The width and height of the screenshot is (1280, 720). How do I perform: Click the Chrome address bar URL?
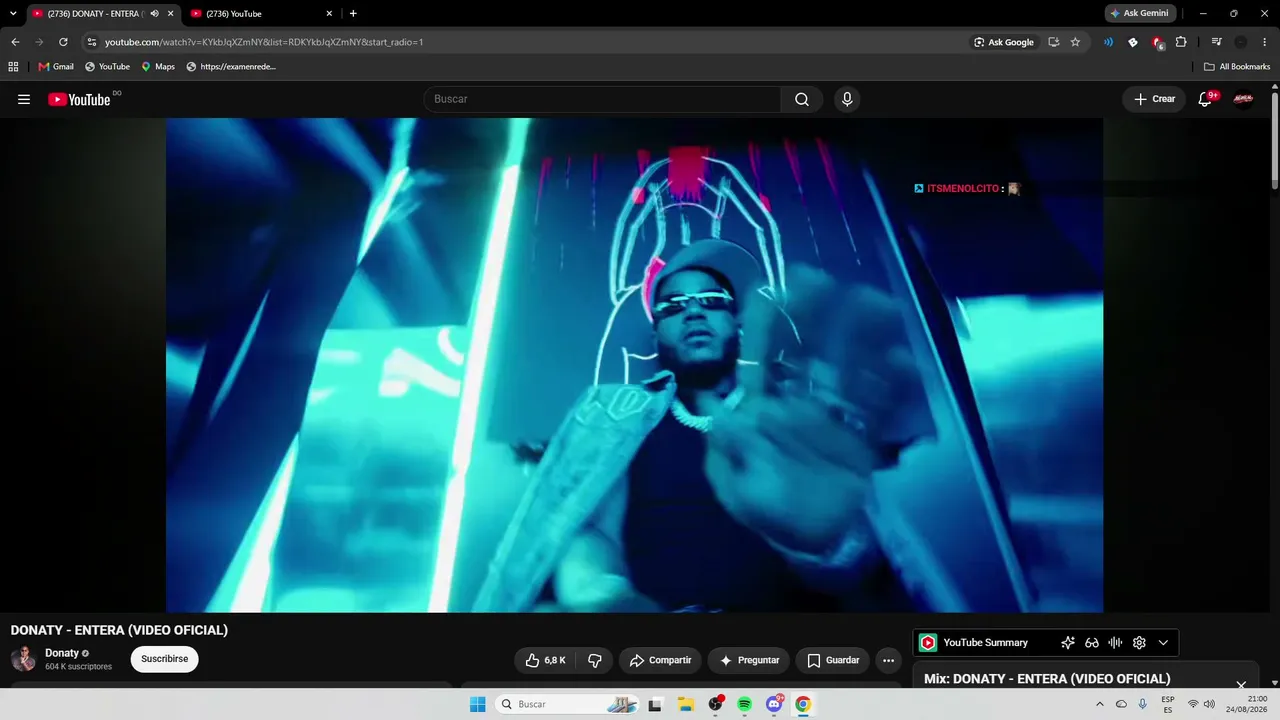(x=264, y=42)
